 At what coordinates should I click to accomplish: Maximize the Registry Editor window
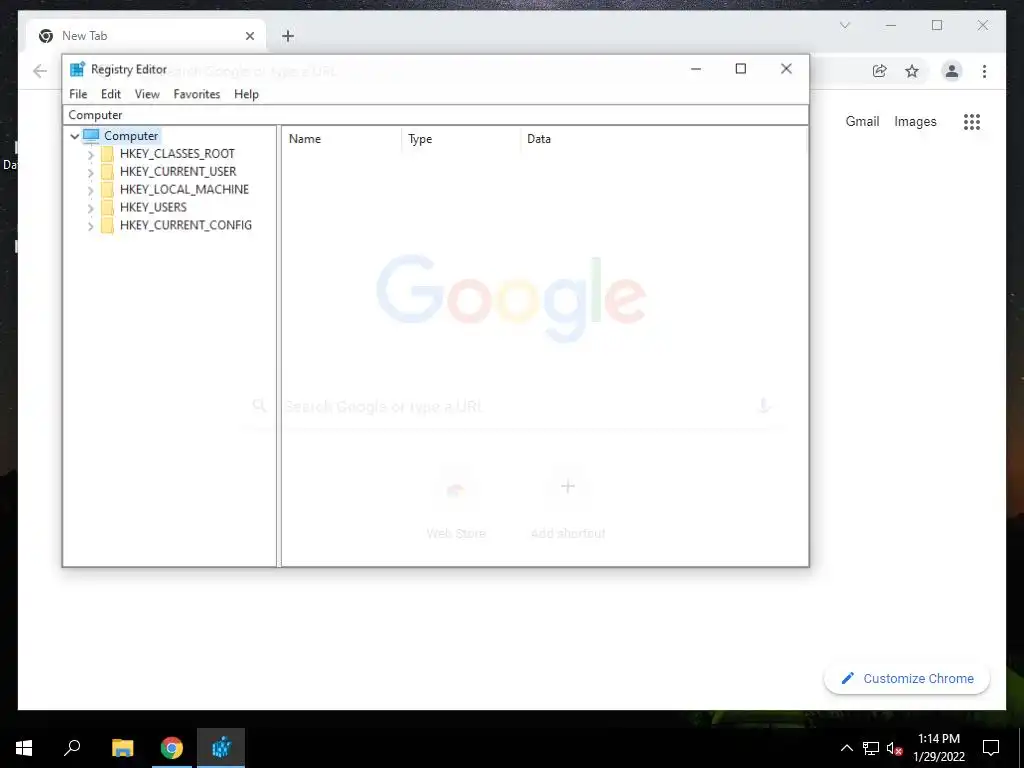(x=741, y=69)
